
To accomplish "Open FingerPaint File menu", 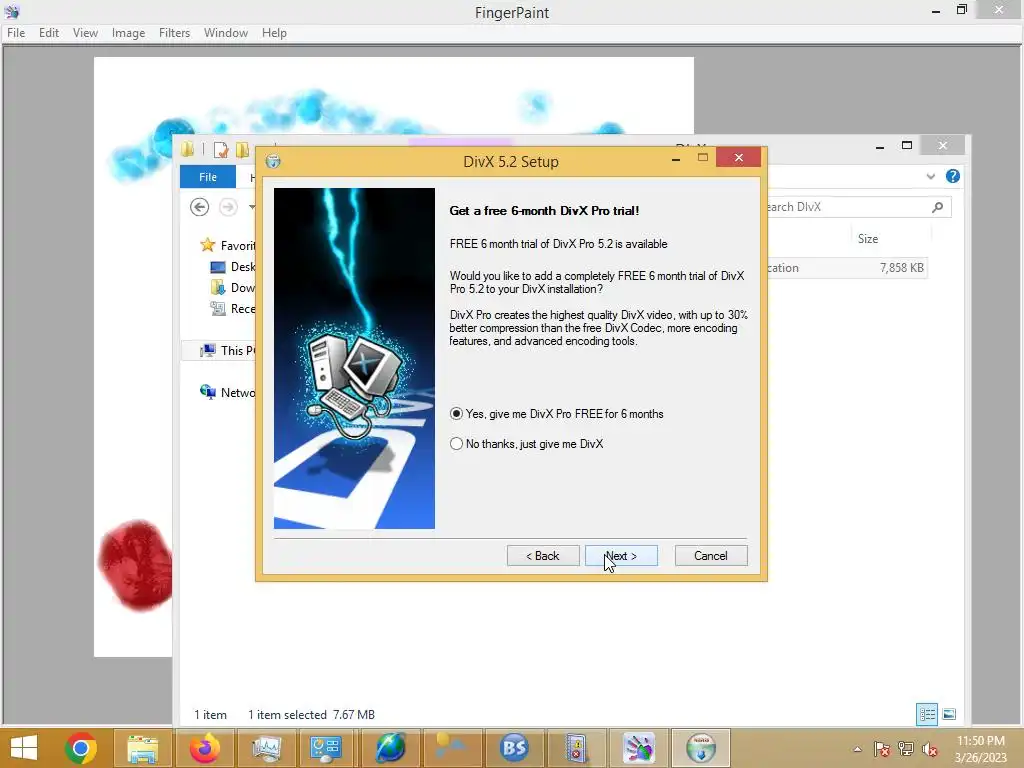I will pos(16,33).
